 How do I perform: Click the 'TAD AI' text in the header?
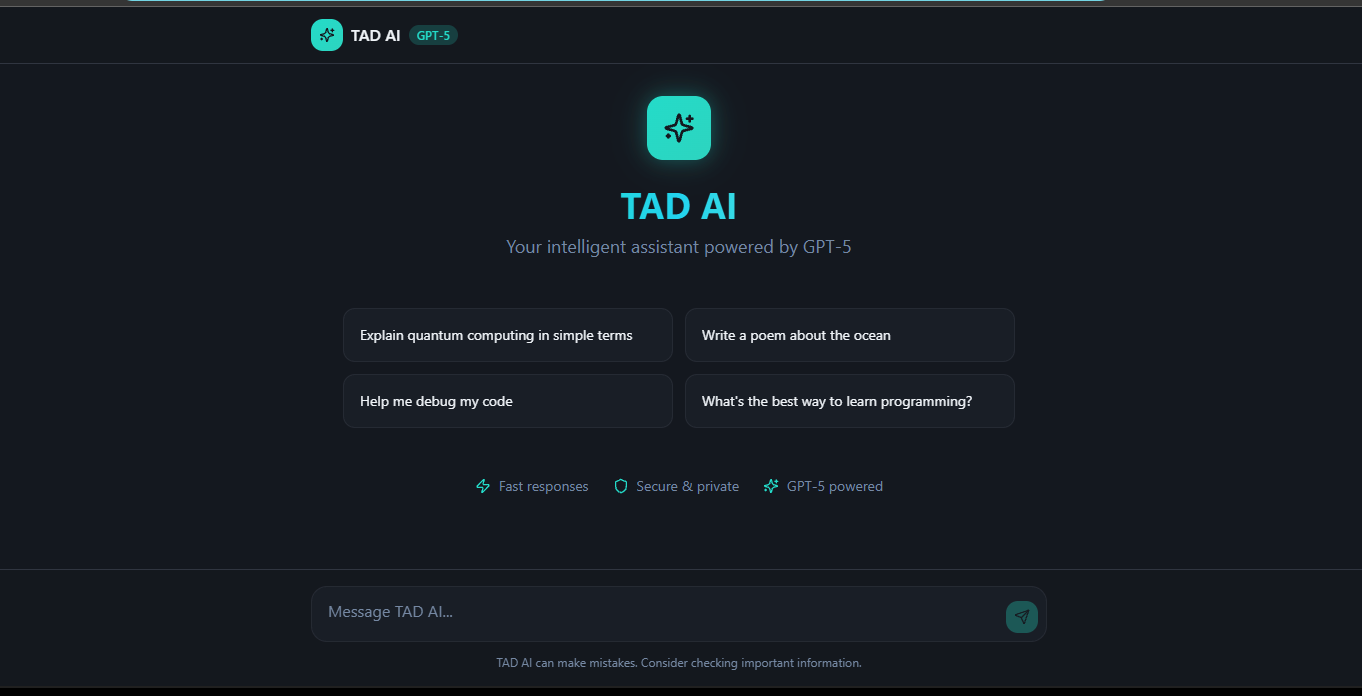pyautogui.click(x=374, y=34)
